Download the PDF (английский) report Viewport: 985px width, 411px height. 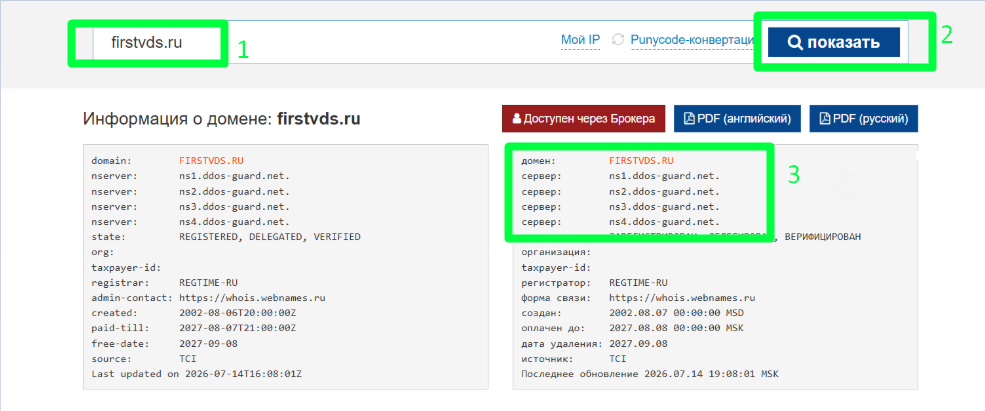point(737,119)
